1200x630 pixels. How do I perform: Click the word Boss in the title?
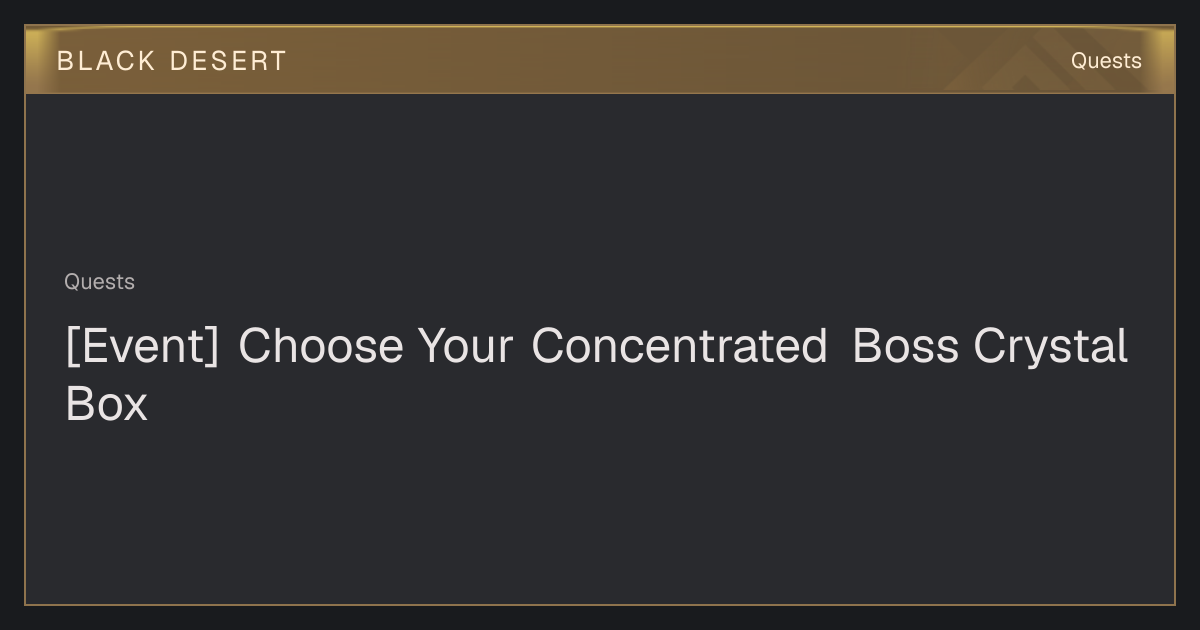click(905, 346)
